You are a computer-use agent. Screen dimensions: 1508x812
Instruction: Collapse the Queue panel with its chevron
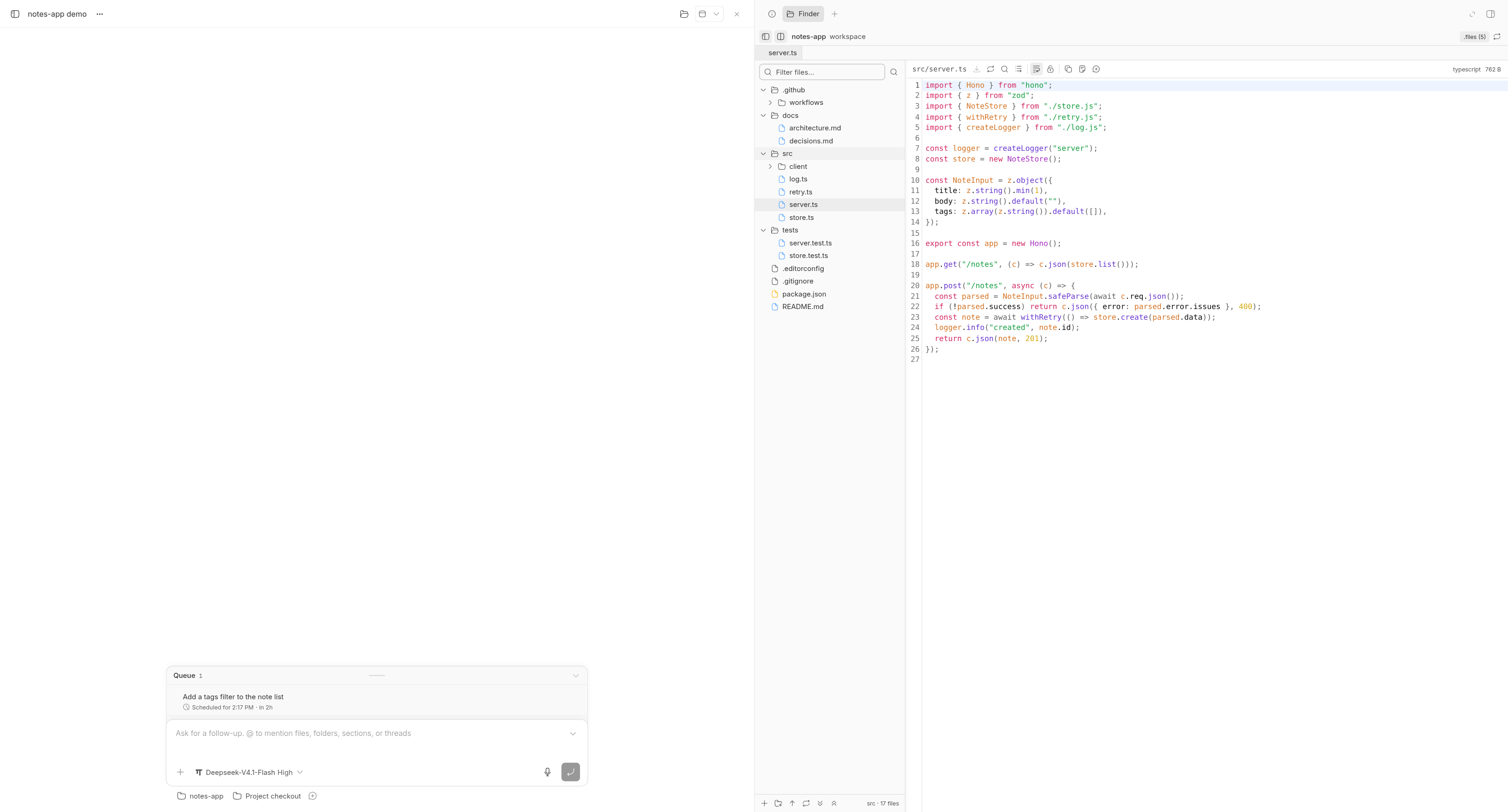tap(576, 676)
